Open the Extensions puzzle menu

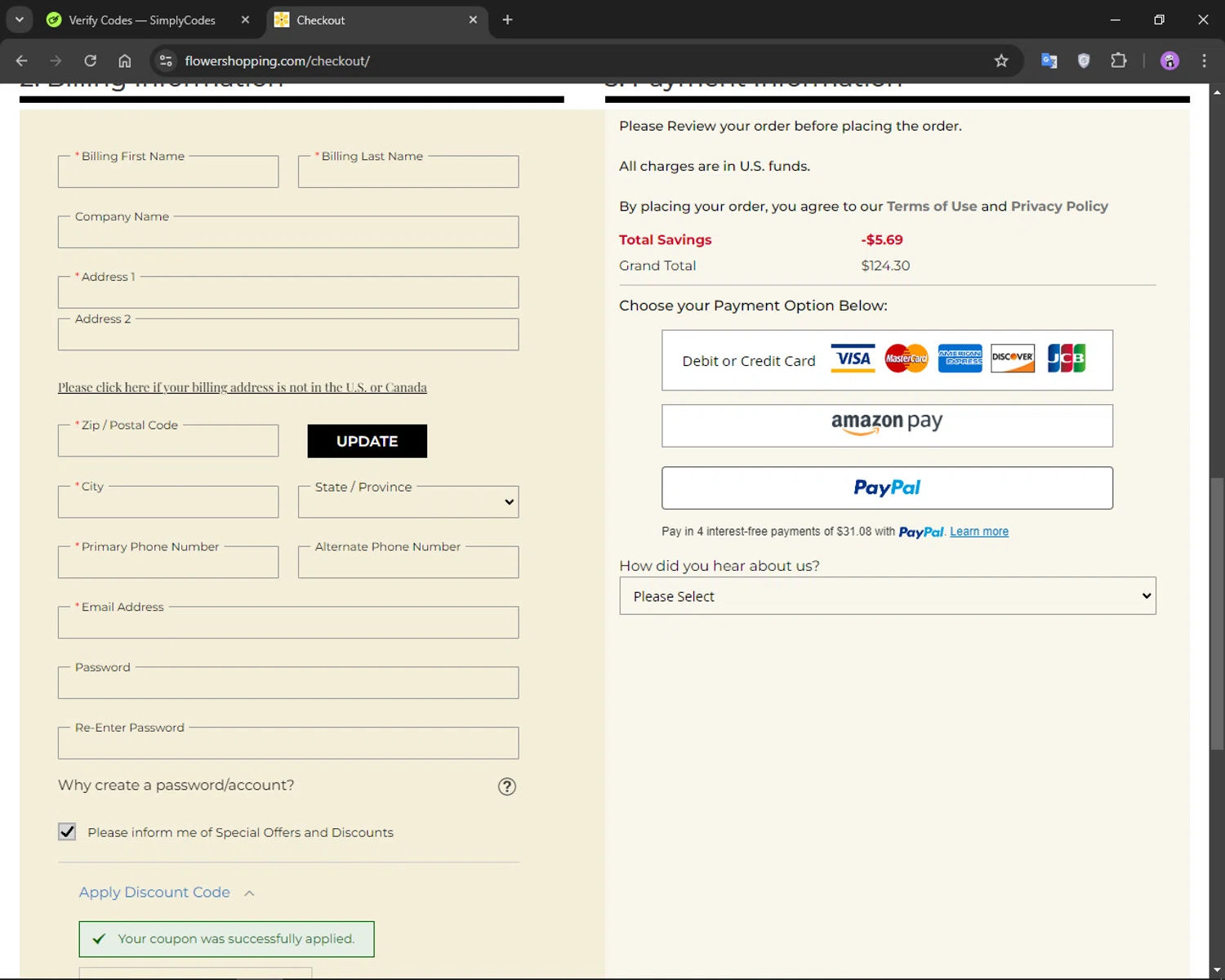pyautogui.click(x=1119, y=60)
